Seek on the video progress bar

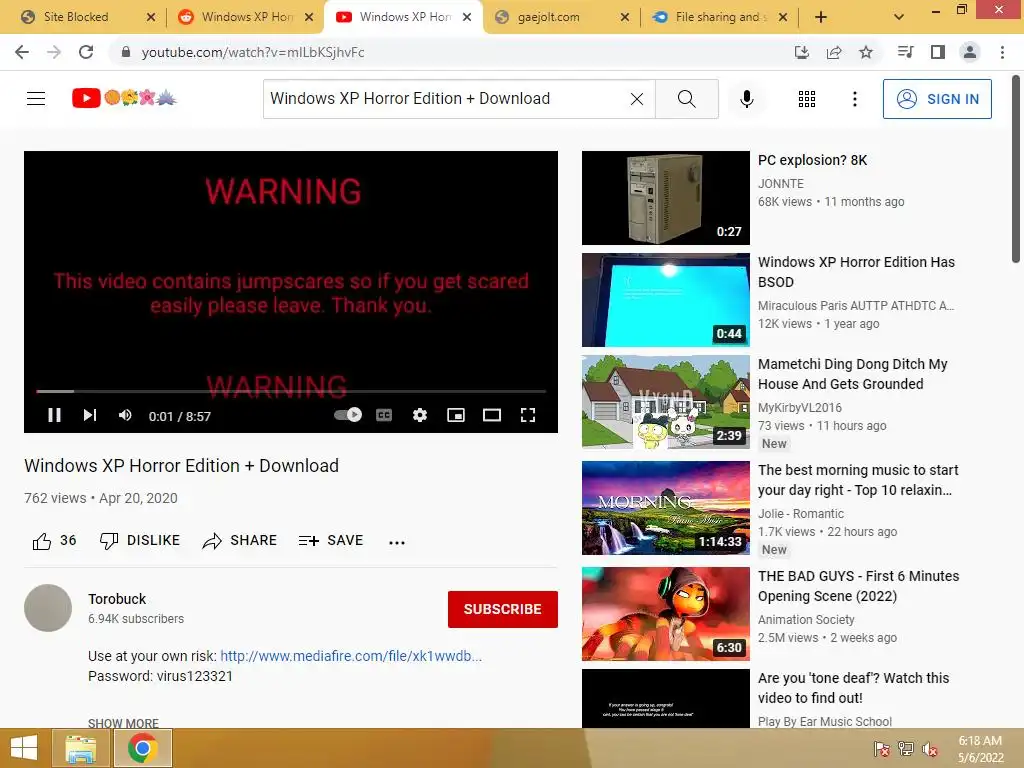[291, 391]
